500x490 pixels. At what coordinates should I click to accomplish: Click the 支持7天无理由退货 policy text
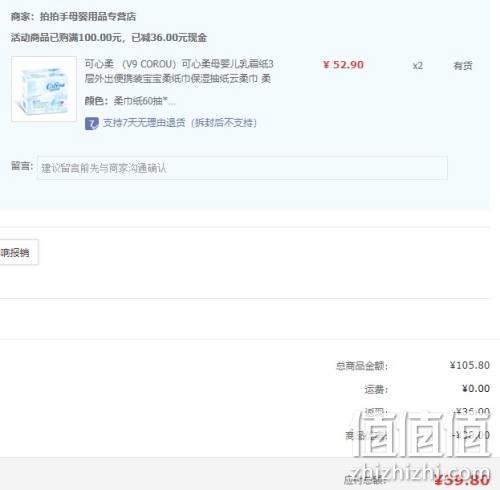pyautogui.click(x=180, y=123)
